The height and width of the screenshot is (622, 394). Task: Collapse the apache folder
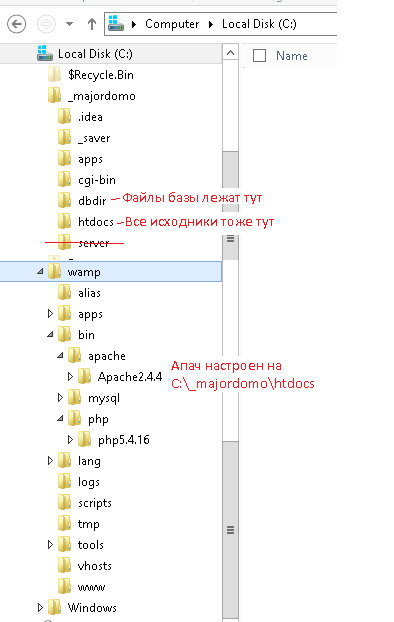tap(60, 356)
